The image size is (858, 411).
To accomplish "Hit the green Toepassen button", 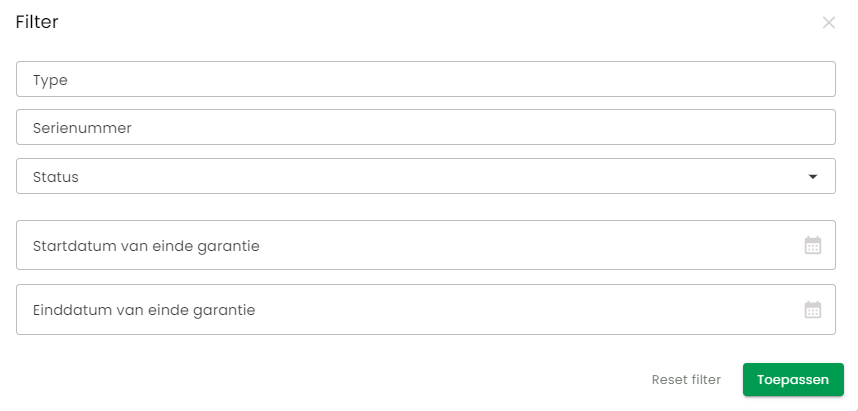I will [x=793, y=380].
